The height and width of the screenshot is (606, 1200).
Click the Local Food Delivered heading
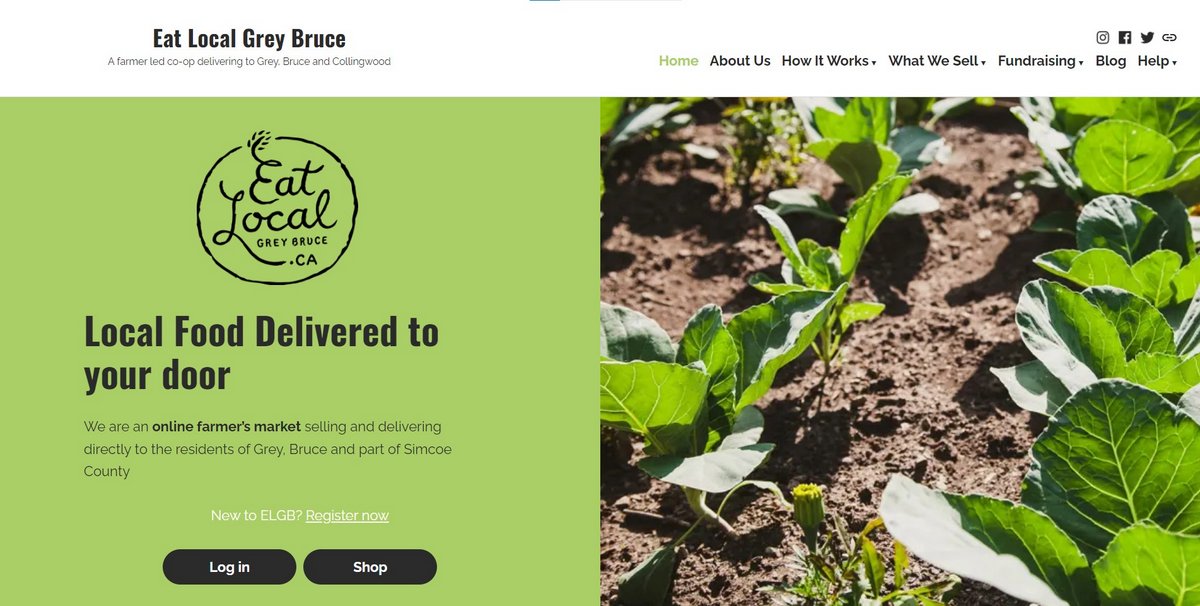click(261, 353)
